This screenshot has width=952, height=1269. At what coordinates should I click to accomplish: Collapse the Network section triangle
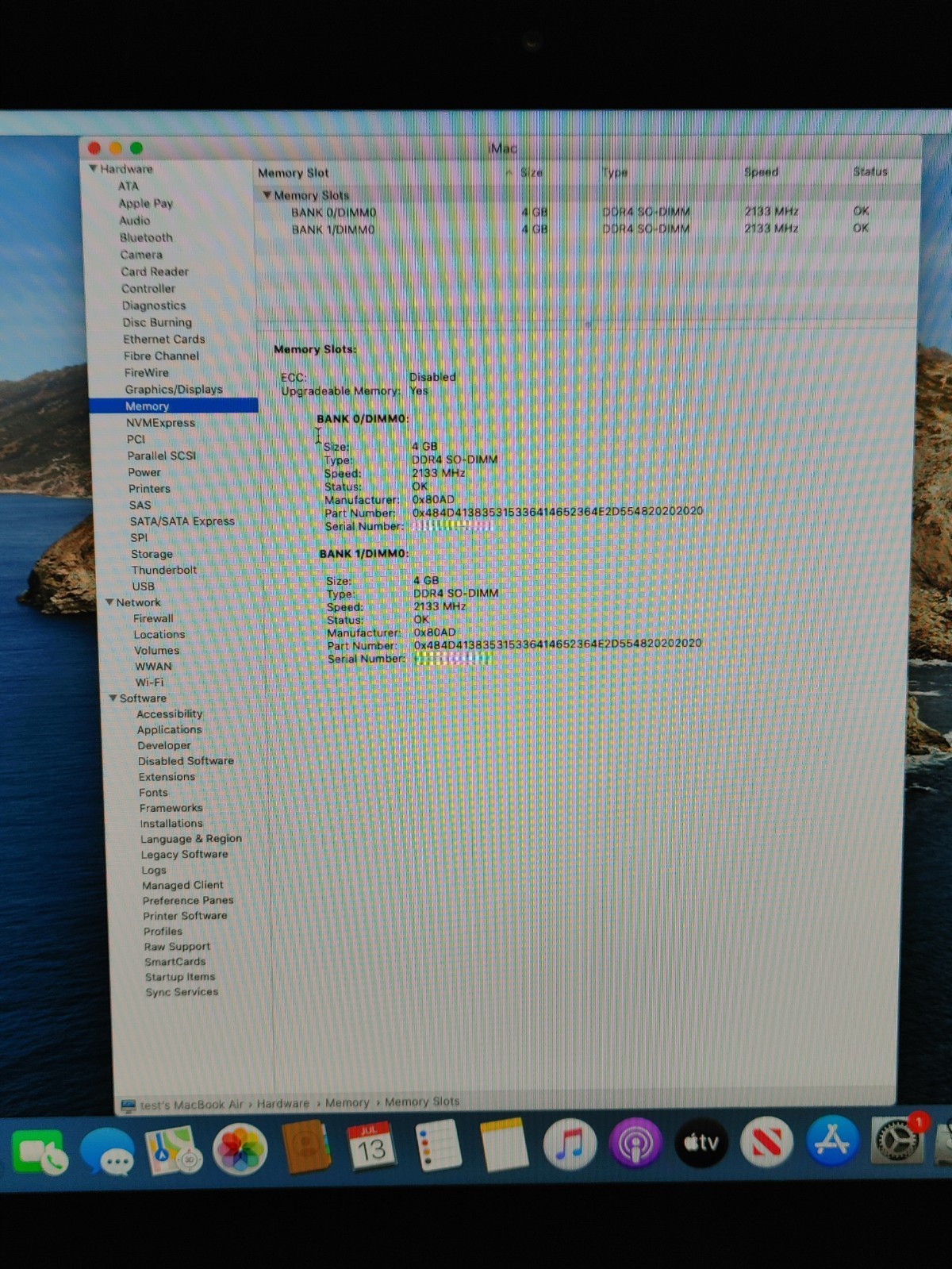(109, 602)
